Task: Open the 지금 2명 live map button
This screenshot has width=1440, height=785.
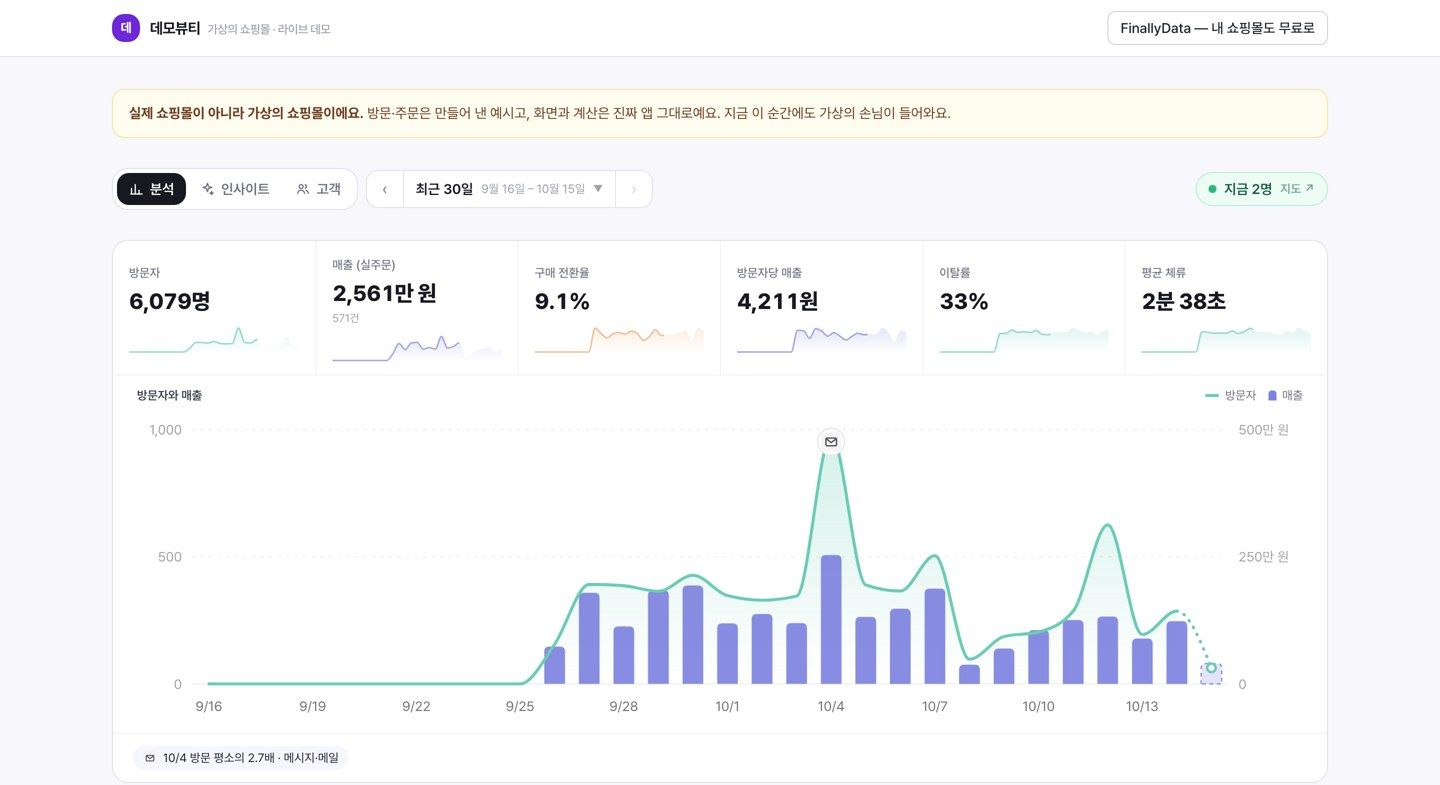Action: tap(1261, 189)
